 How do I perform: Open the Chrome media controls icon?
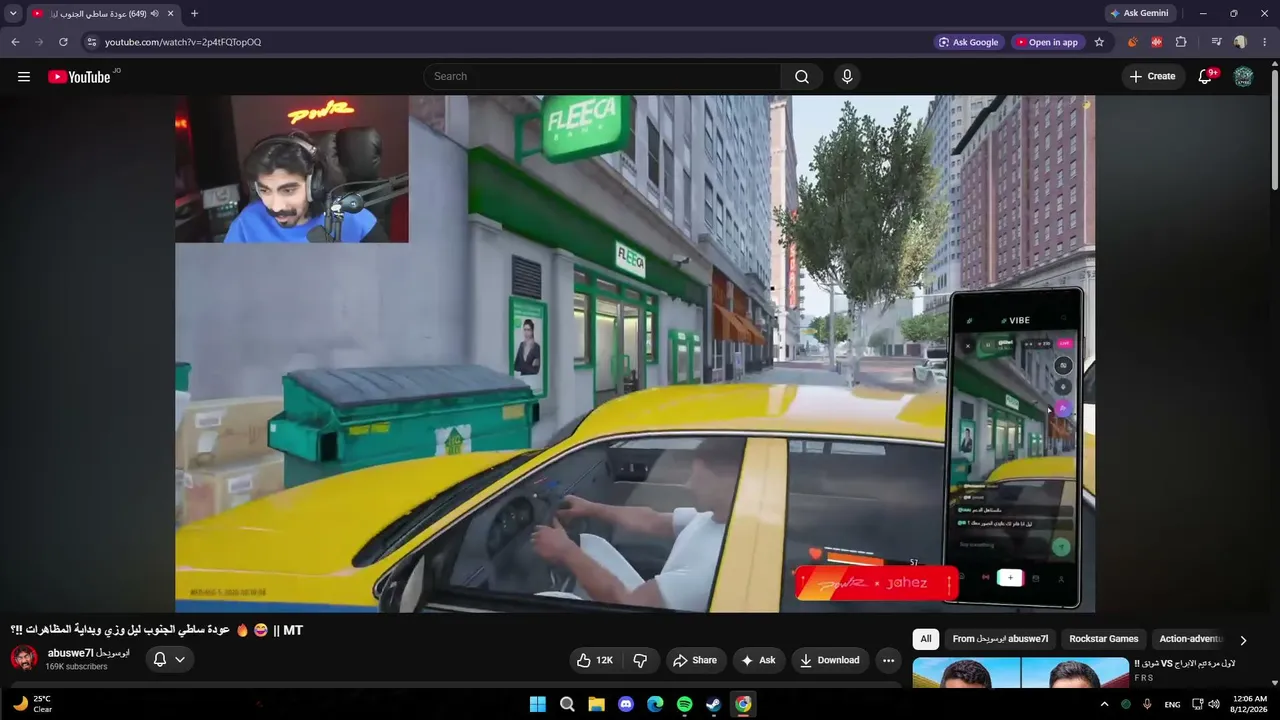click(1216, 42)
